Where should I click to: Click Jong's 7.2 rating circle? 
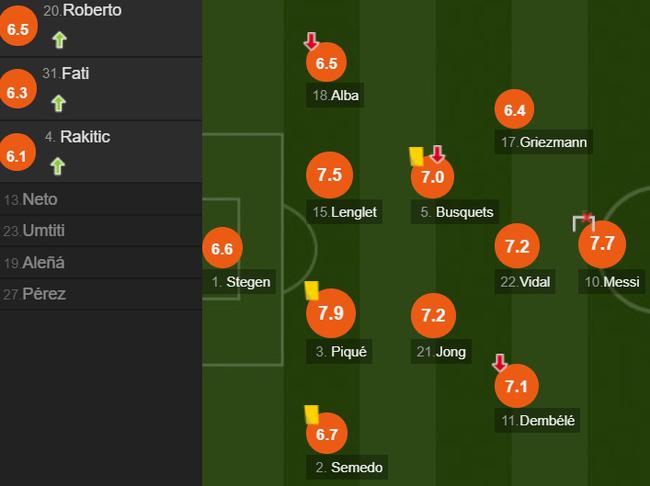[432, 315]
